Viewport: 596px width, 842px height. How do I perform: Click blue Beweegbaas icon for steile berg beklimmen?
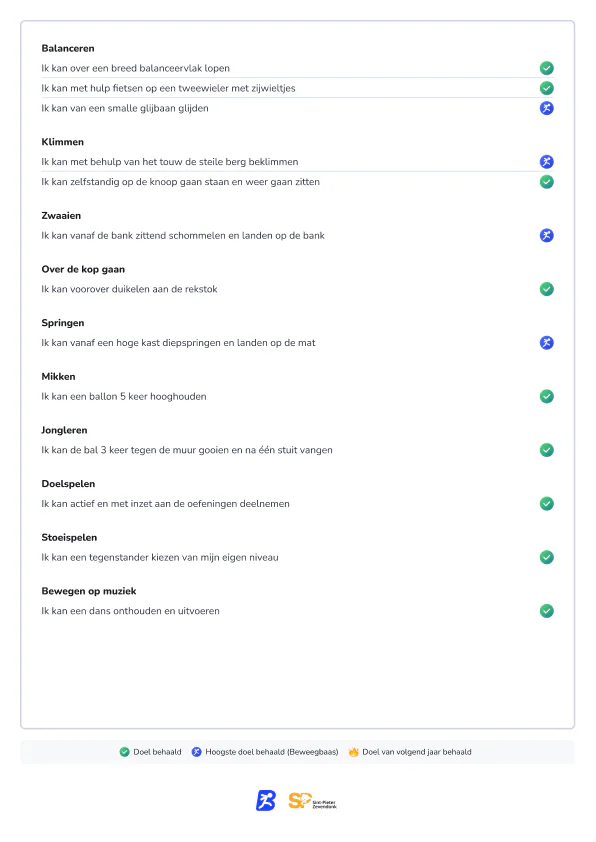[x=547, y=162]
